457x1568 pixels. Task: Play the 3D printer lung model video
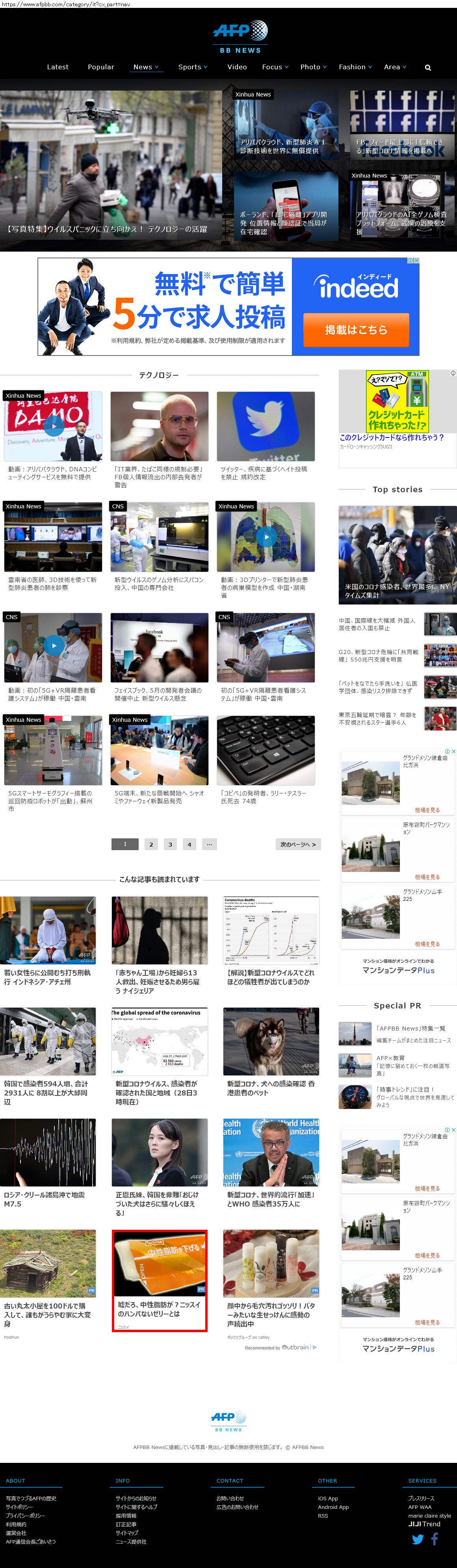click(x=266, y=537)
